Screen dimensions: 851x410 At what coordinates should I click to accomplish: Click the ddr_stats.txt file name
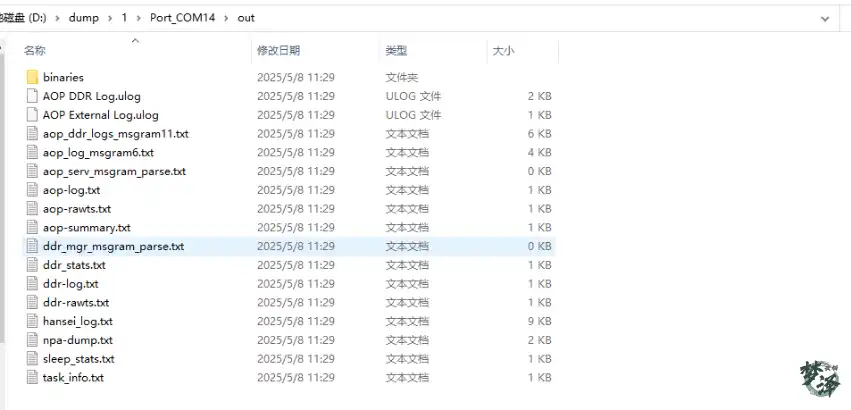tap(74, 265)
